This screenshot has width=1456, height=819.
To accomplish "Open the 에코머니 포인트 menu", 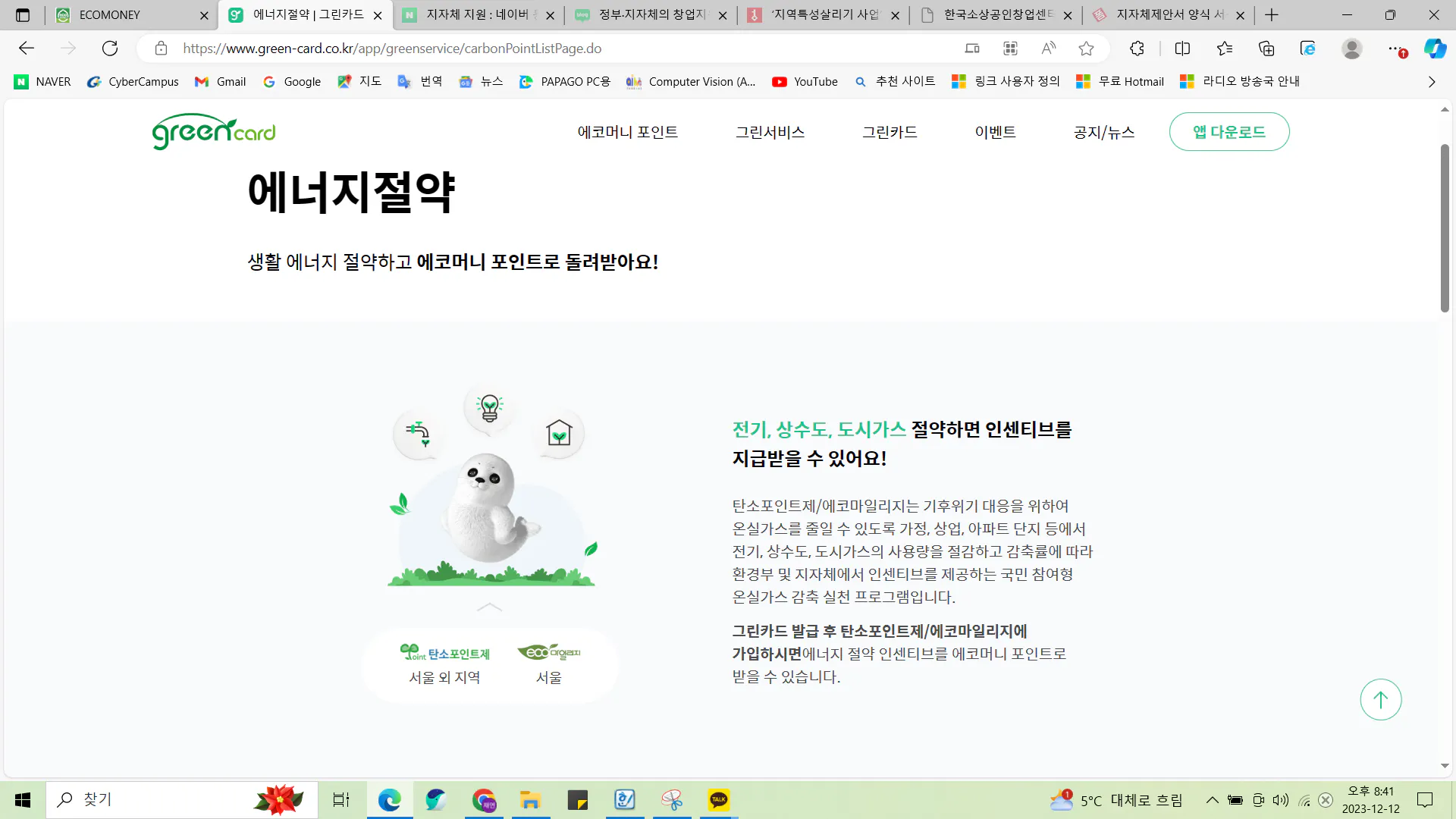I will 627,132.
